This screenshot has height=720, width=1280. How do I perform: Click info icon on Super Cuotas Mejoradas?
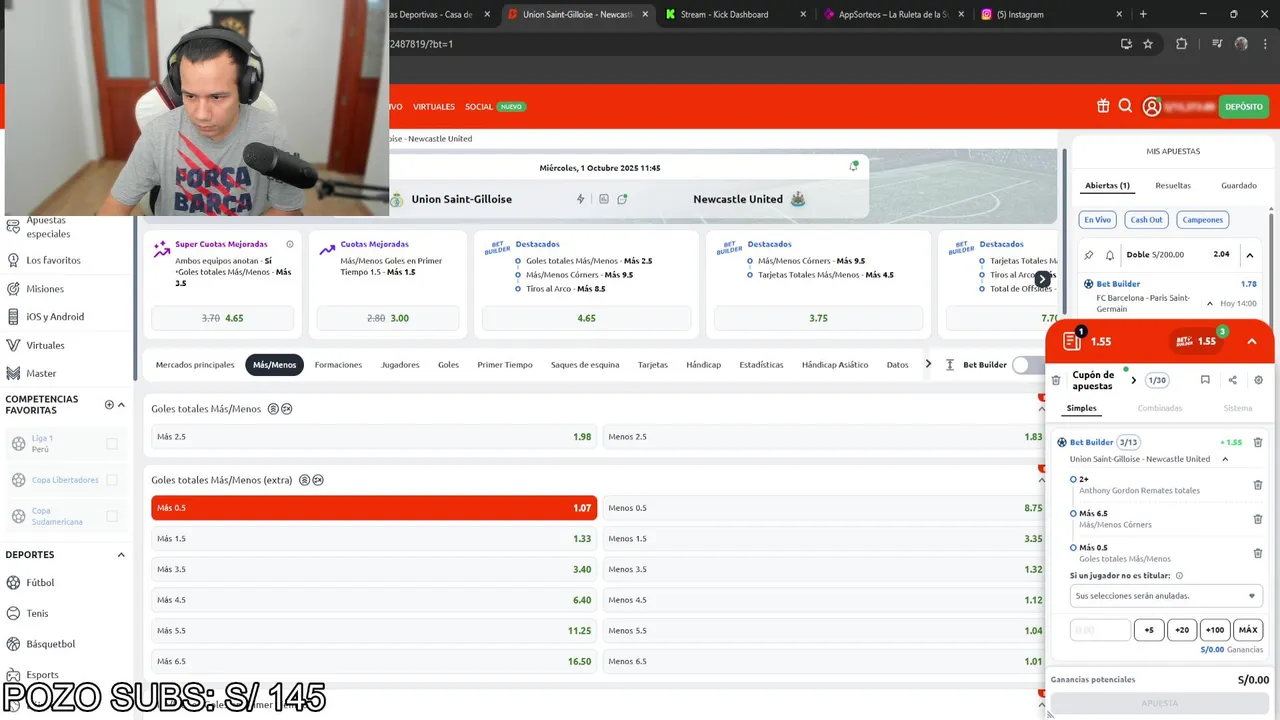point(290,244)
